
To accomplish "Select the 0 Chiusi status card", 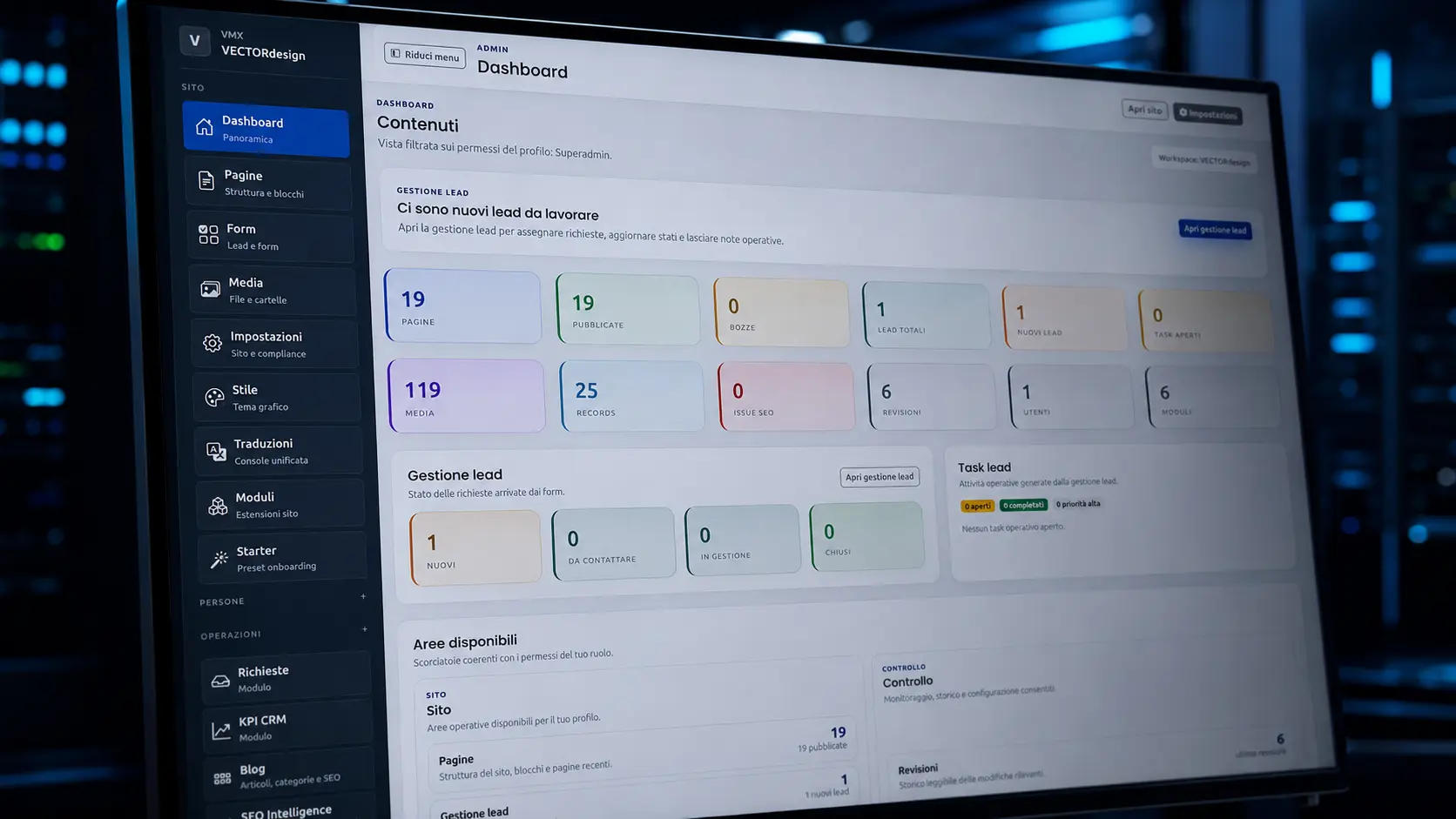I will coord(866,536).
